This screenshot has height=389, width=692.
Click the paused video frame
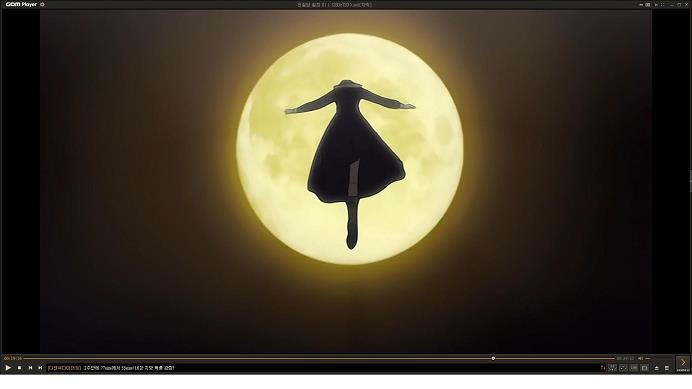[346, 181]
